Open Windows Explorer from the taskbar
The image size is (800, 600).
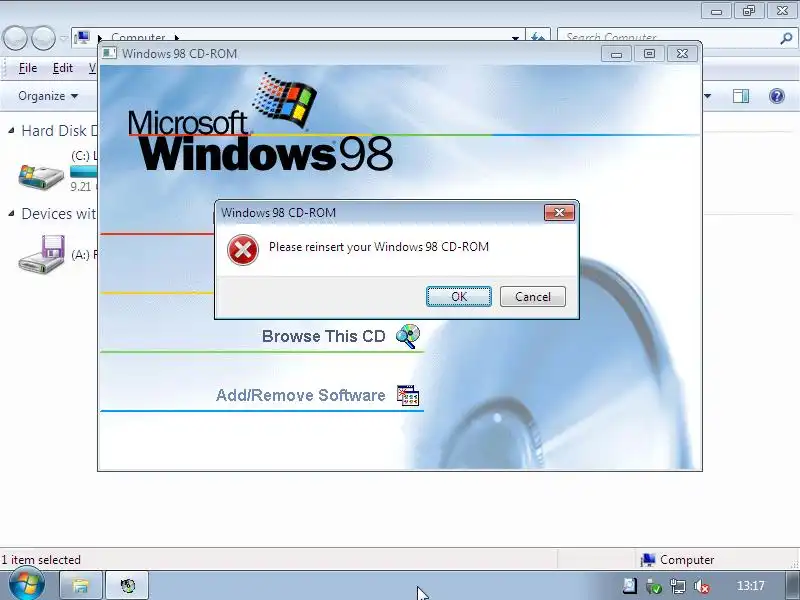81,585
